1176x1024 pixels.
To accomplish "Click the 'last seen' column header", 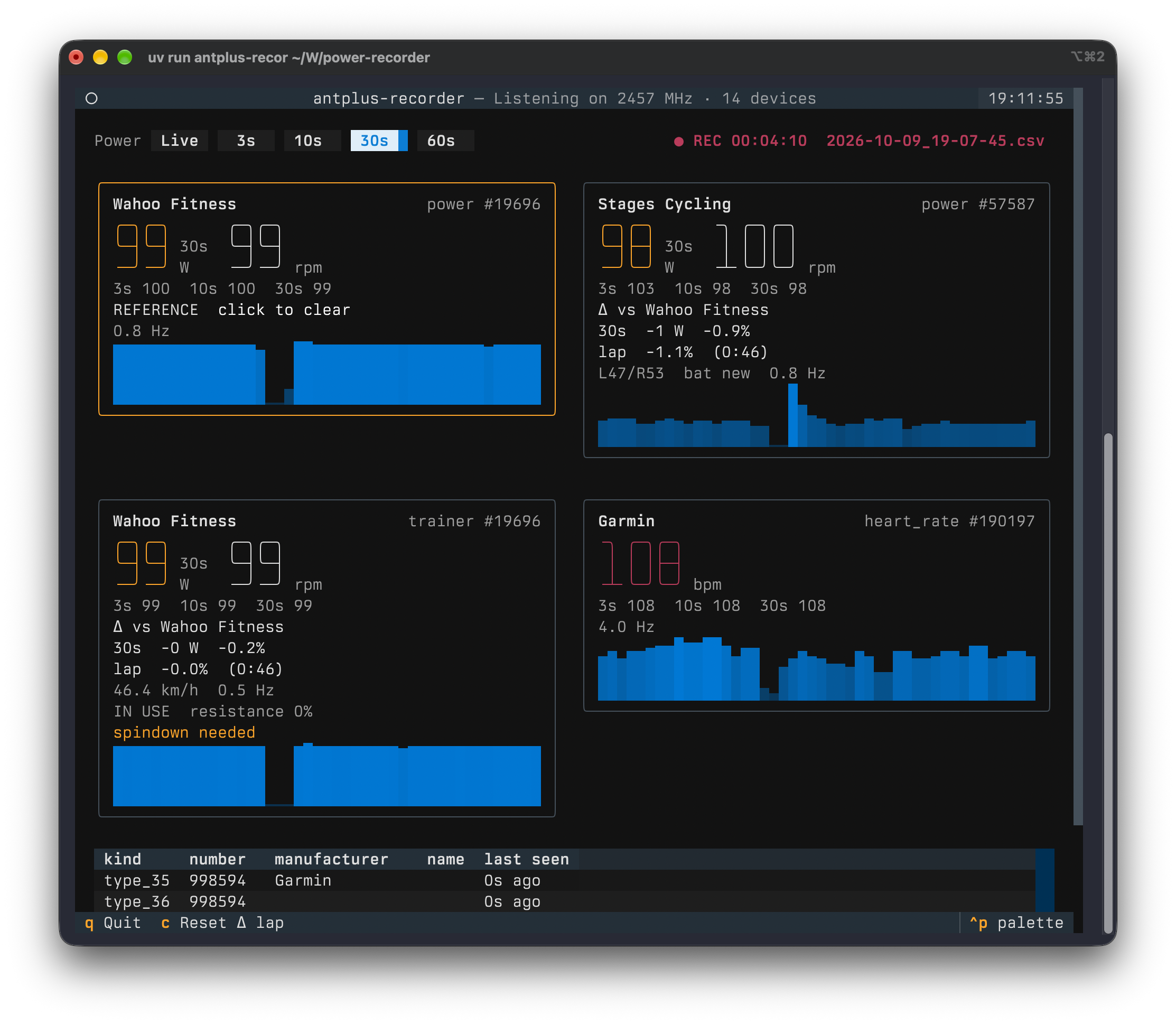I will point(526,859).
